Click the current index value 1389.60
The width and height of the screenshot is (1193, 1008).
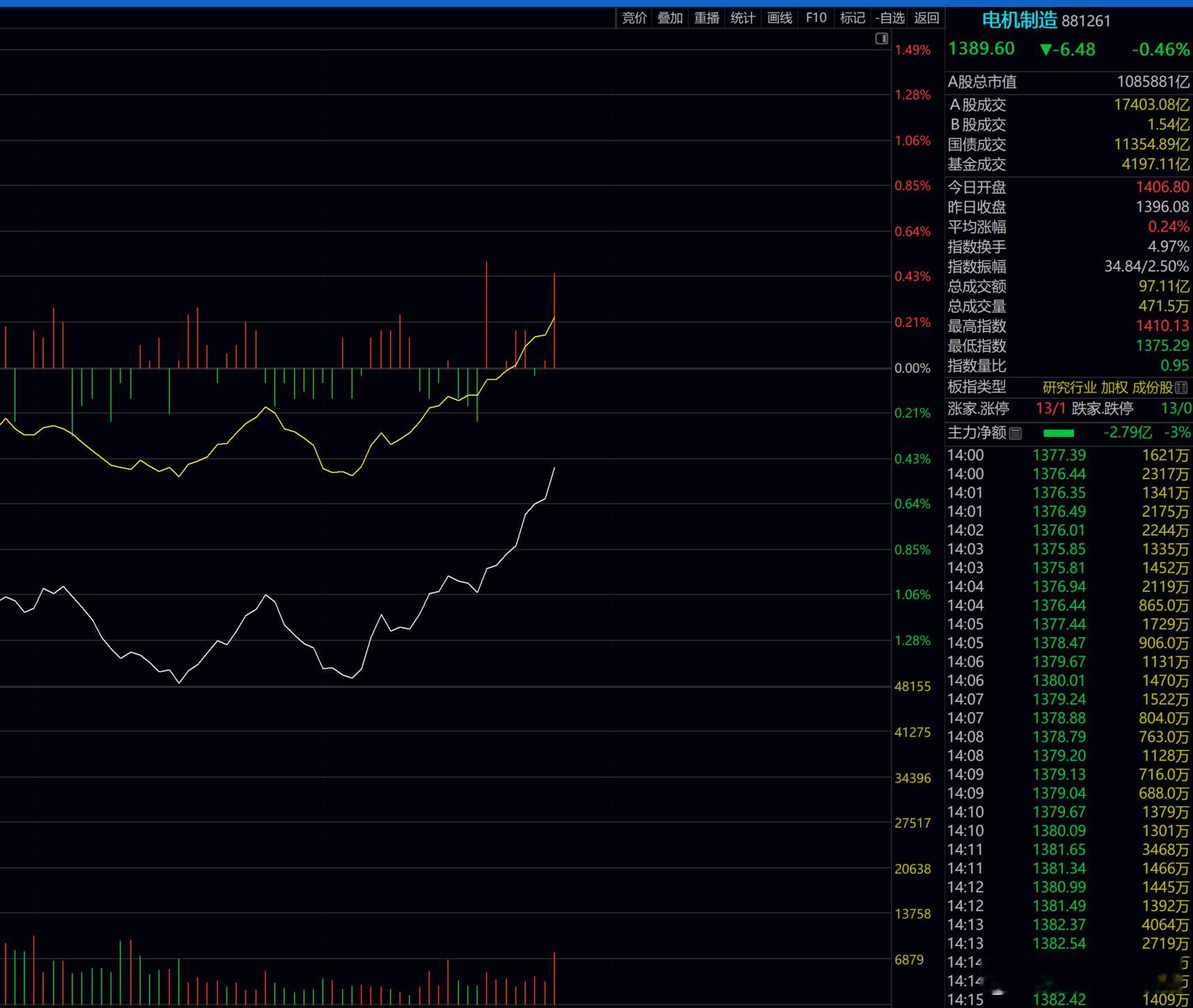(x=982, y=49)
